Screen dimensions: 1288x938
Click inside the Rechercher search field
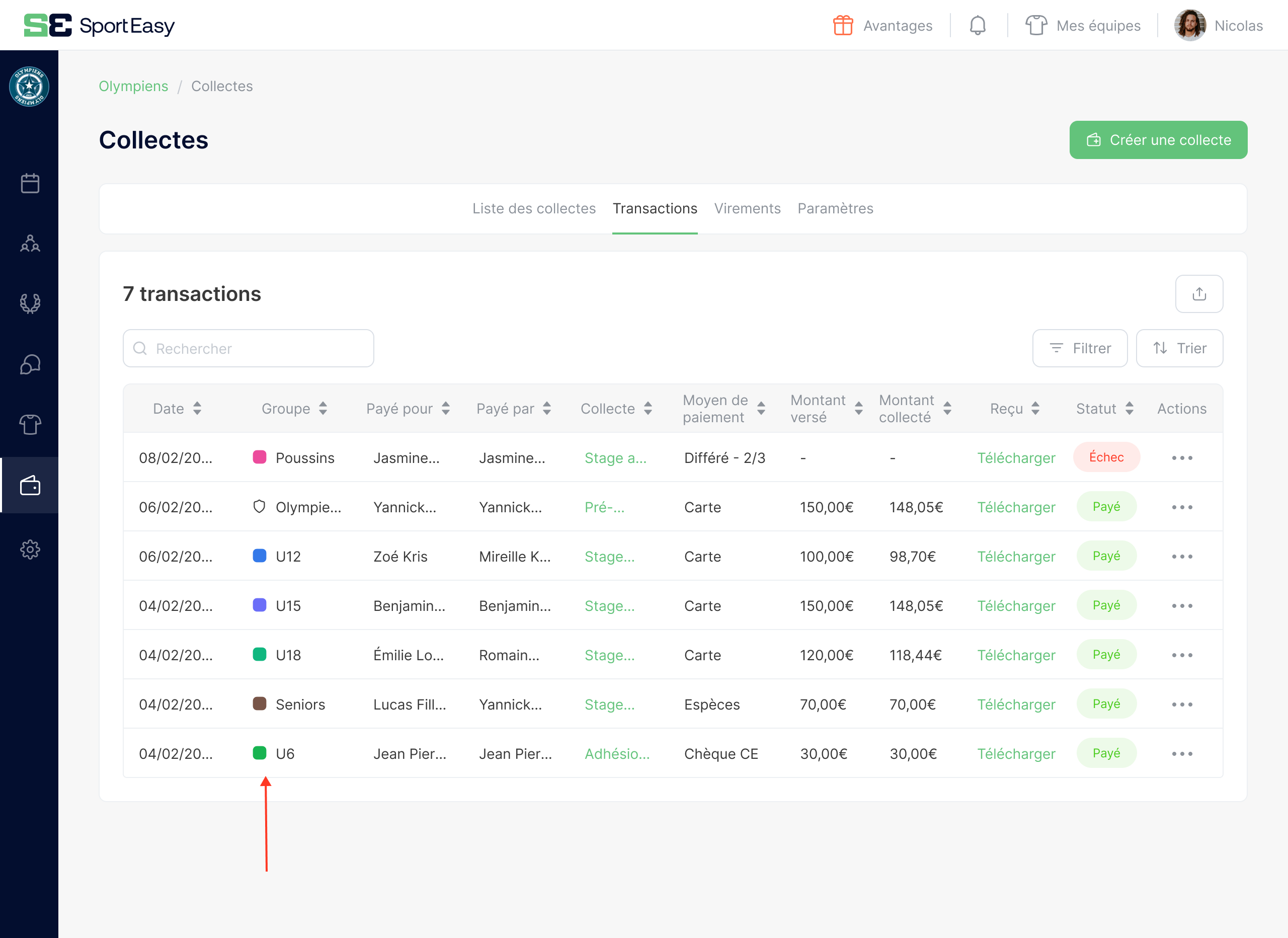pos(248,348)
